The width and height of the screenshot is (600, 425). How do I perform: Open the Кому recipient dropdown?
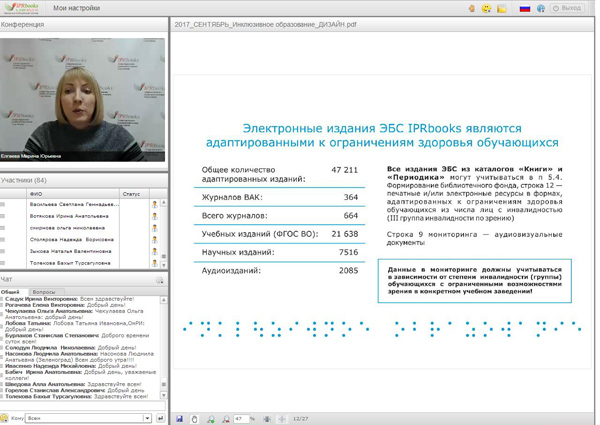pyautogui.click(x=88, y=418)
